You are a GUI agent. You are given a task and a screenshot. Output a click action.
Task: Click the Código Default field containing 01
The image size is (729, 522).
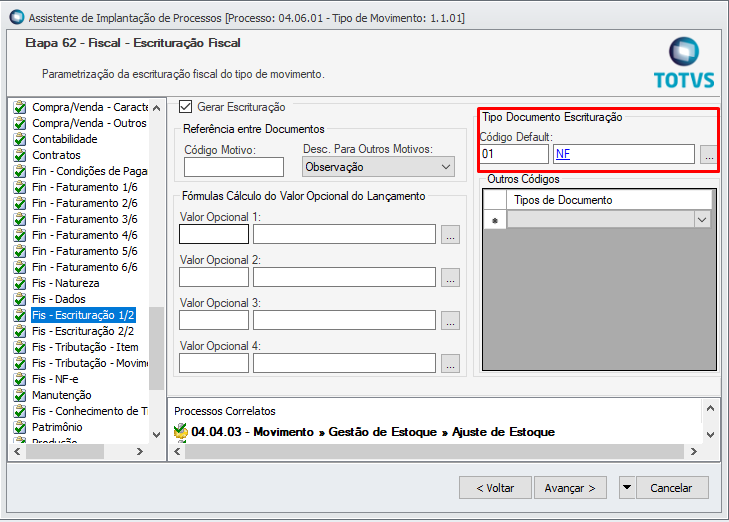(x=514, y=154)
